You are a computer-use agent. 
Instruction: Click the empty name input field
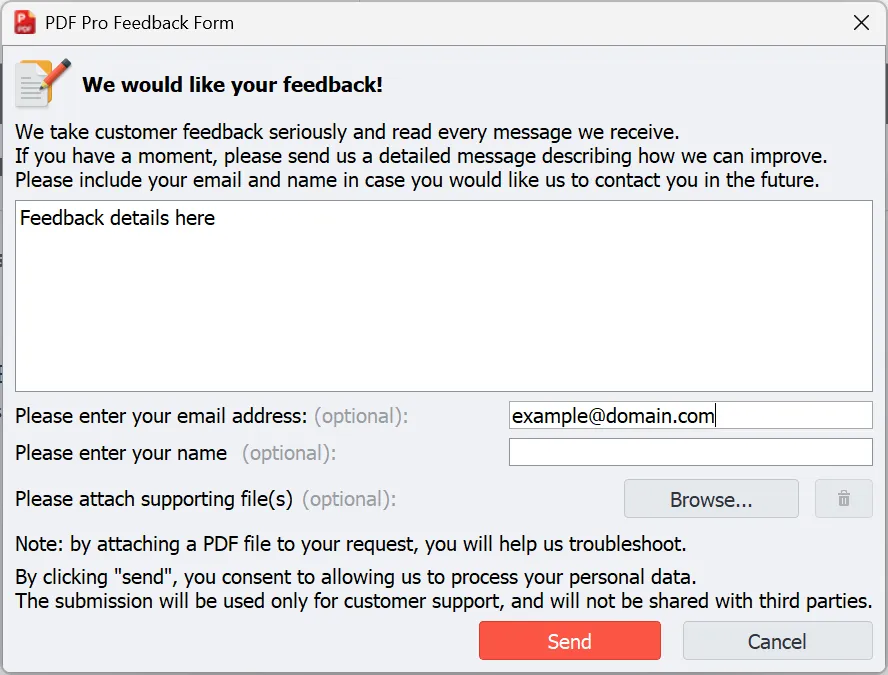(690, 453)
